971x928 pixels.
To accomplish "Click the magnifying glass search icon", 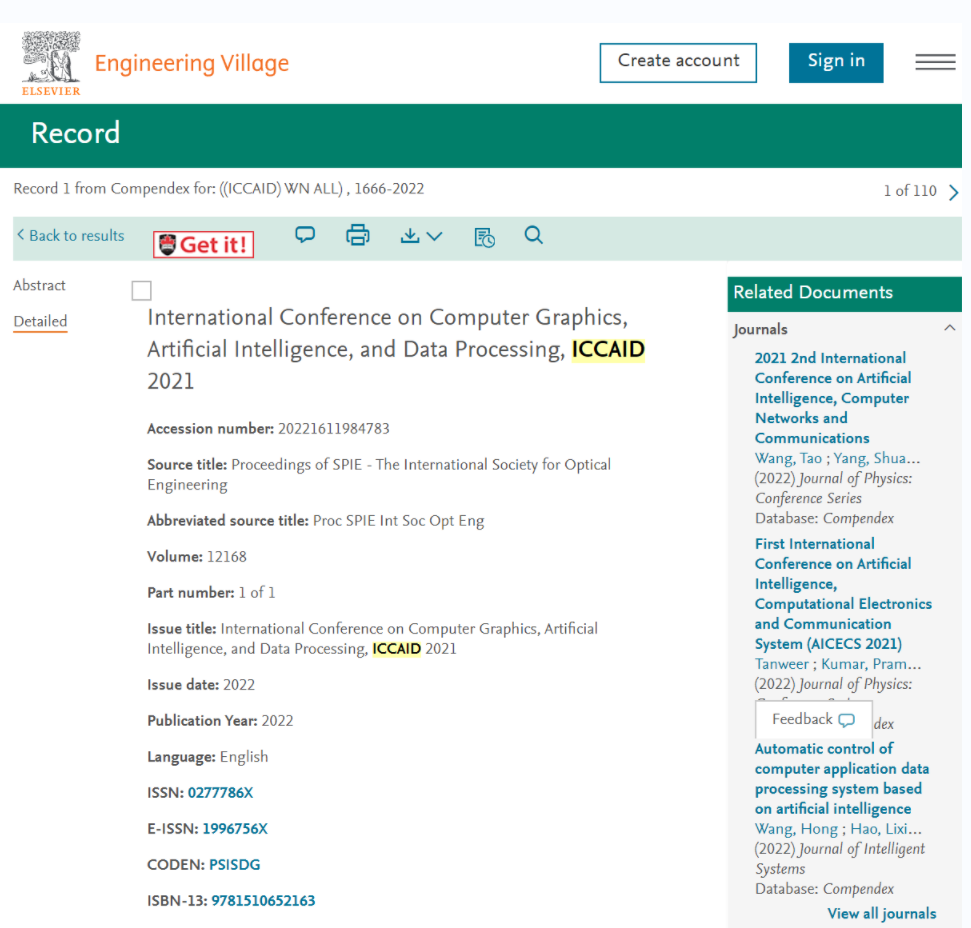I will [x=533, y=235].
